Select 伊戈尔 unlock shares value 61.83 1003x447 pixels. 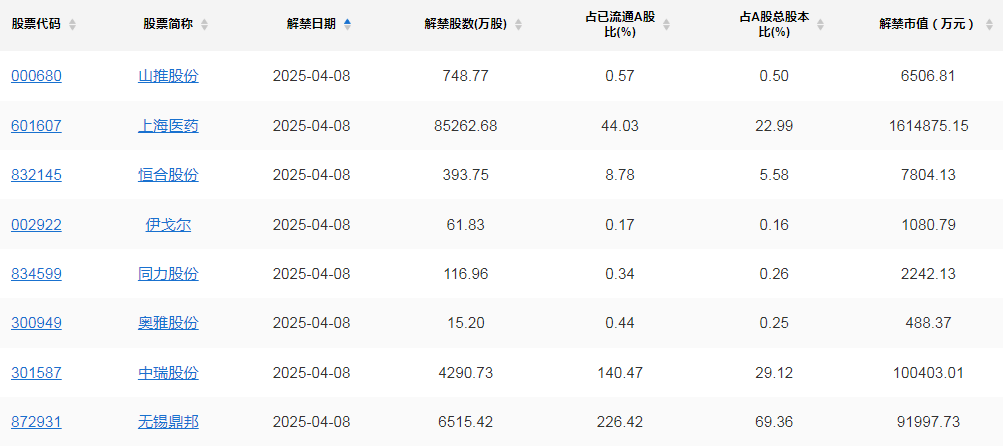465,225
